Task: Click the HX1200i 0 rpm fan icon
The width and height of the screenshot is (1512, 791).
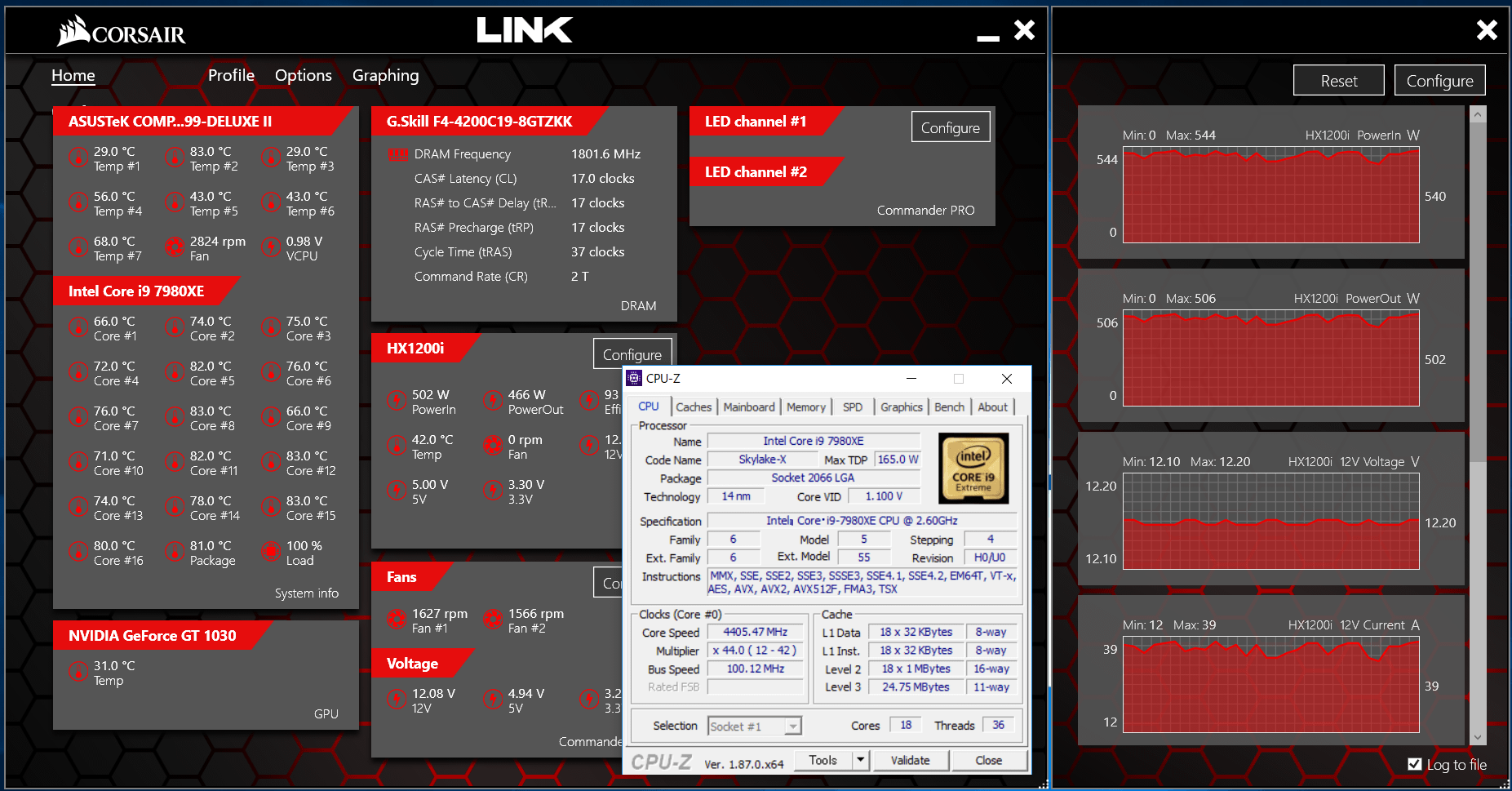Action: coord(492,445)
